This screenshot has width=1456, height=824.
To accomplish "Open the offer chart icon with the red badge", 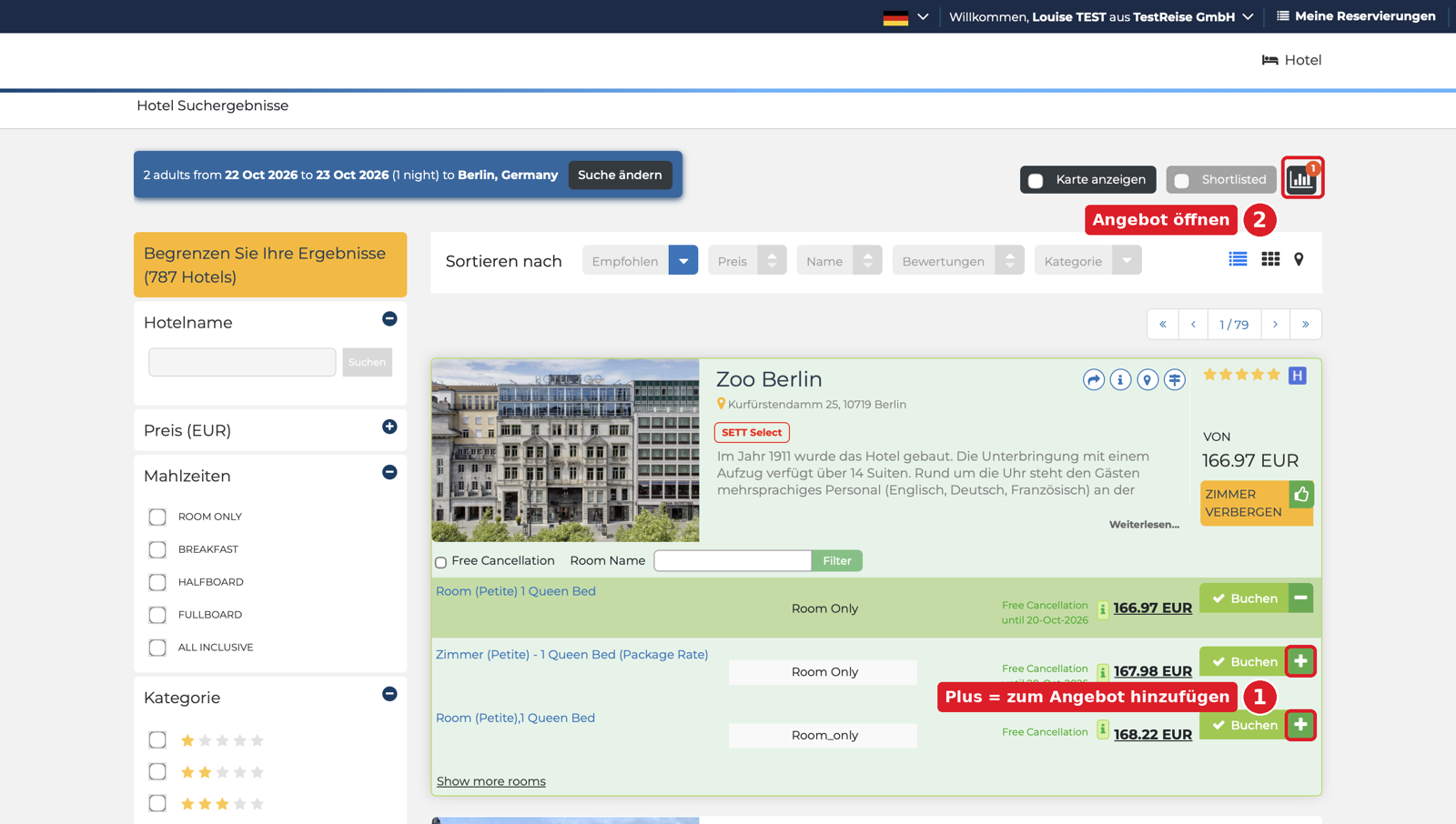I will click(1302, 178).
